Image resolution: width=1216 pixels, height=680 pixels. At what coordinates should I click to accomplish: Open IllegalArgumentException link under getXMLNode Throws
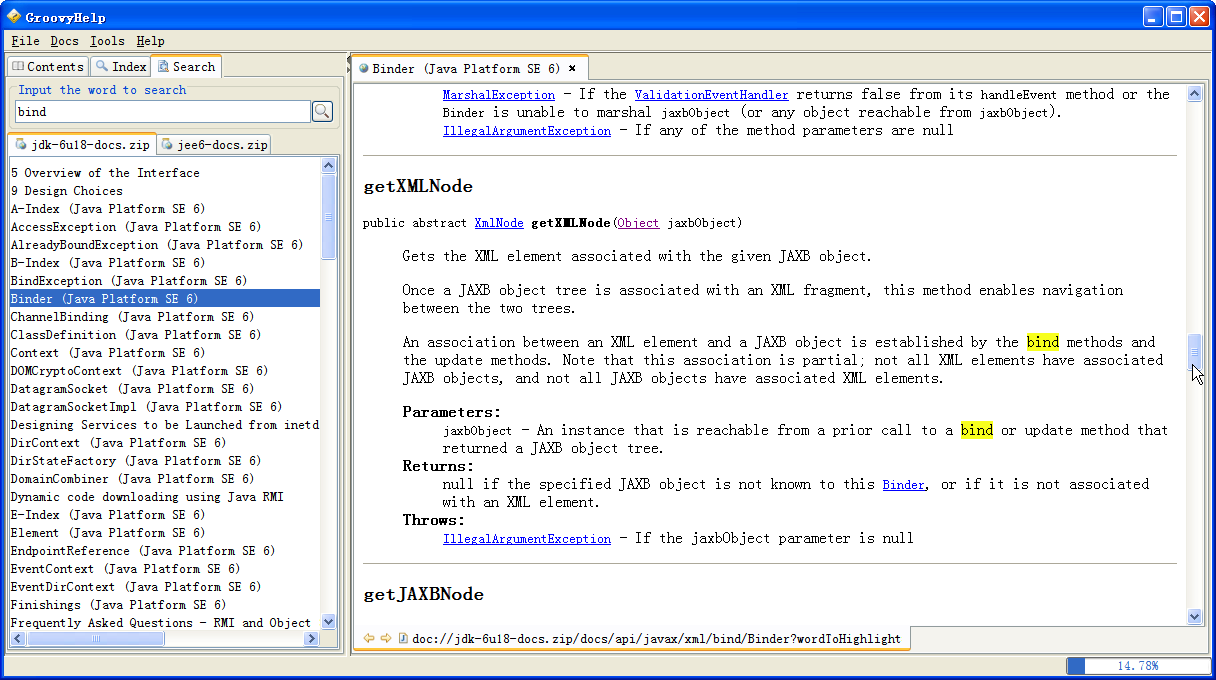point(527,538)
